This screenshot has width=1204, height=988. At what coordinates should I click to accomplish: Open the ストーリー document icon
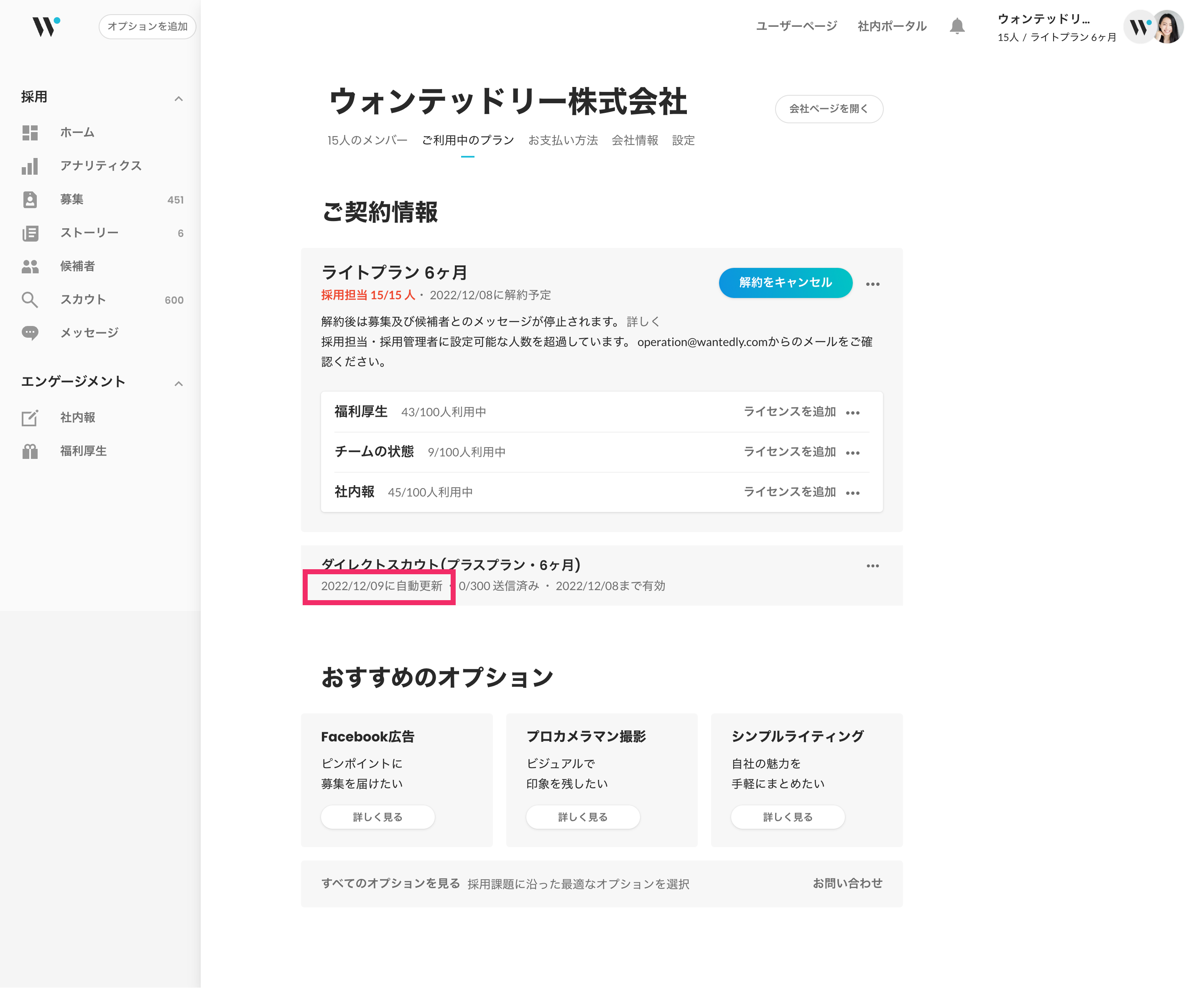(x=30, y=233)
